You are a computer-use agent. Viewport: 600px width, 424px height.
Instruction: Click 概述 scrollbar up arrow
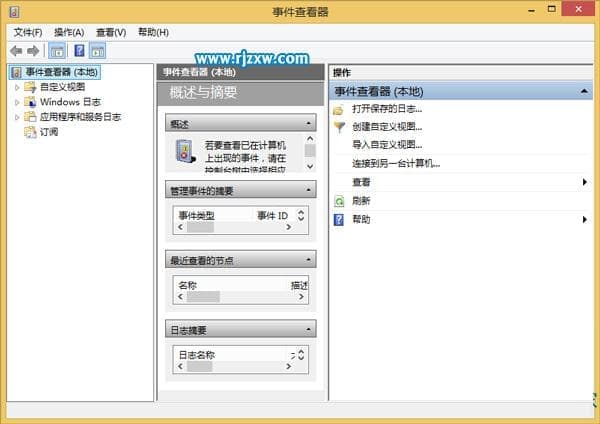[310, 139]
